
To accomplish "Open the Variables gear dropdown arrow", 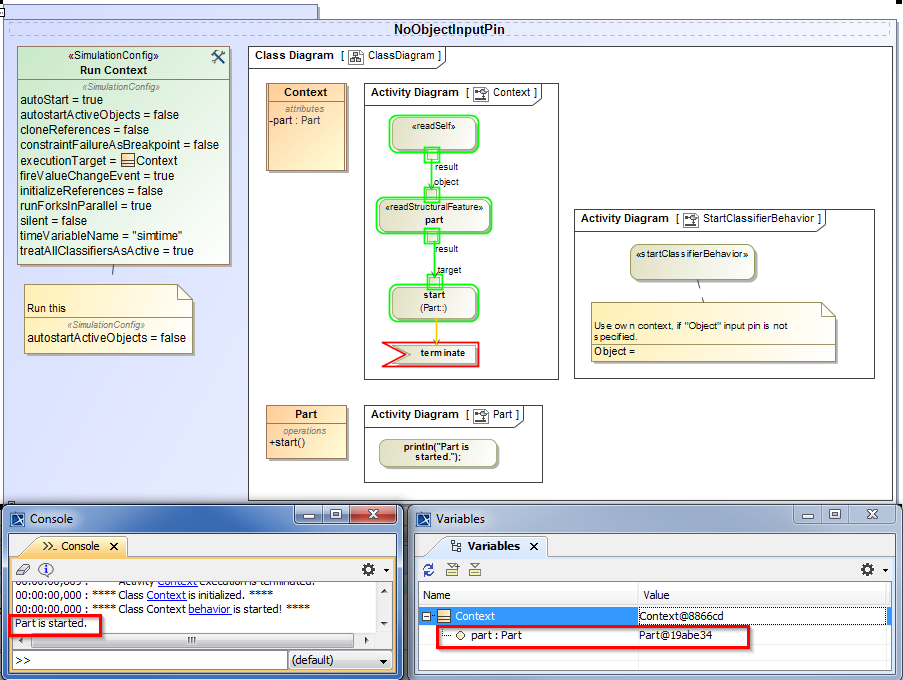I will click(885, 570).
